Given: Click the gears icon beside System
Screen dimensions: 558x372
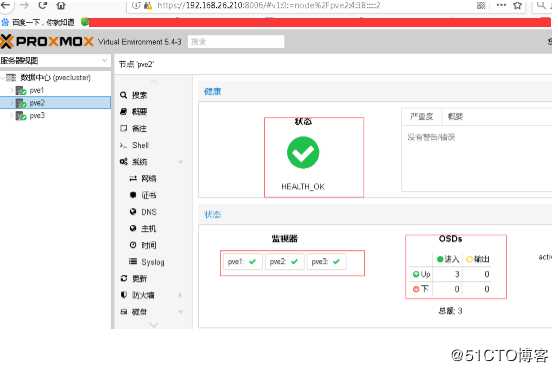Looking at the screenshot, I should point(123,162).
